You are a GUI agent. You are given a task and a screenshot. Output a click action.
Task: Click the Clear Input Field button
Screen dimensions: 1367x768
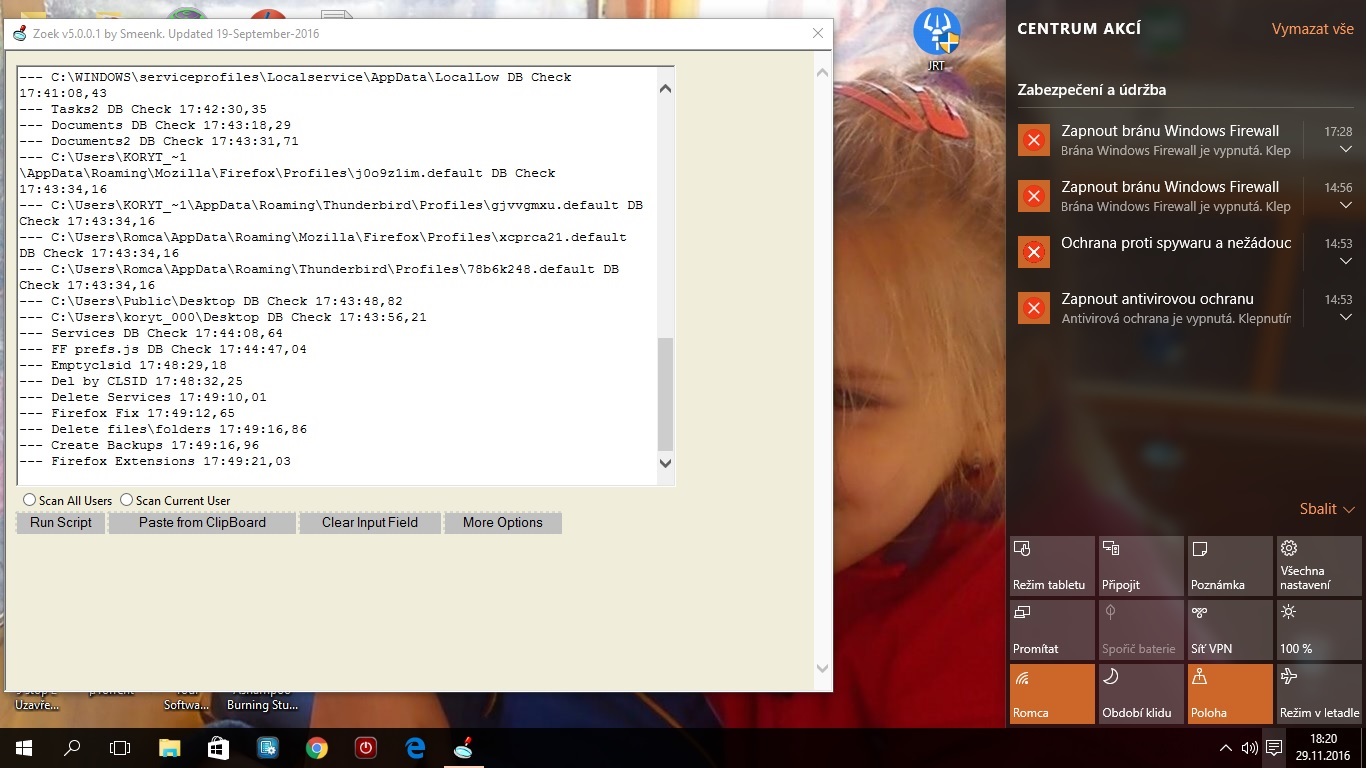point(369,522)
